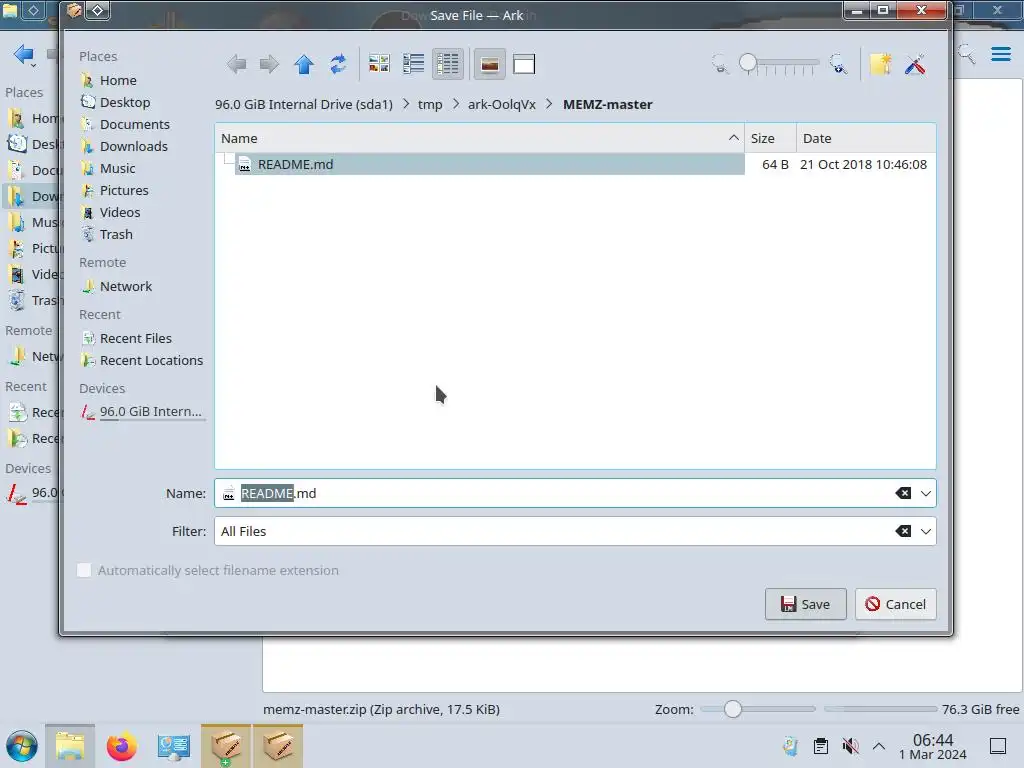Zoom out icon next to size slider
This screenshot has height=768, width=1024.
pyautogui.click(x=720, y=64)
